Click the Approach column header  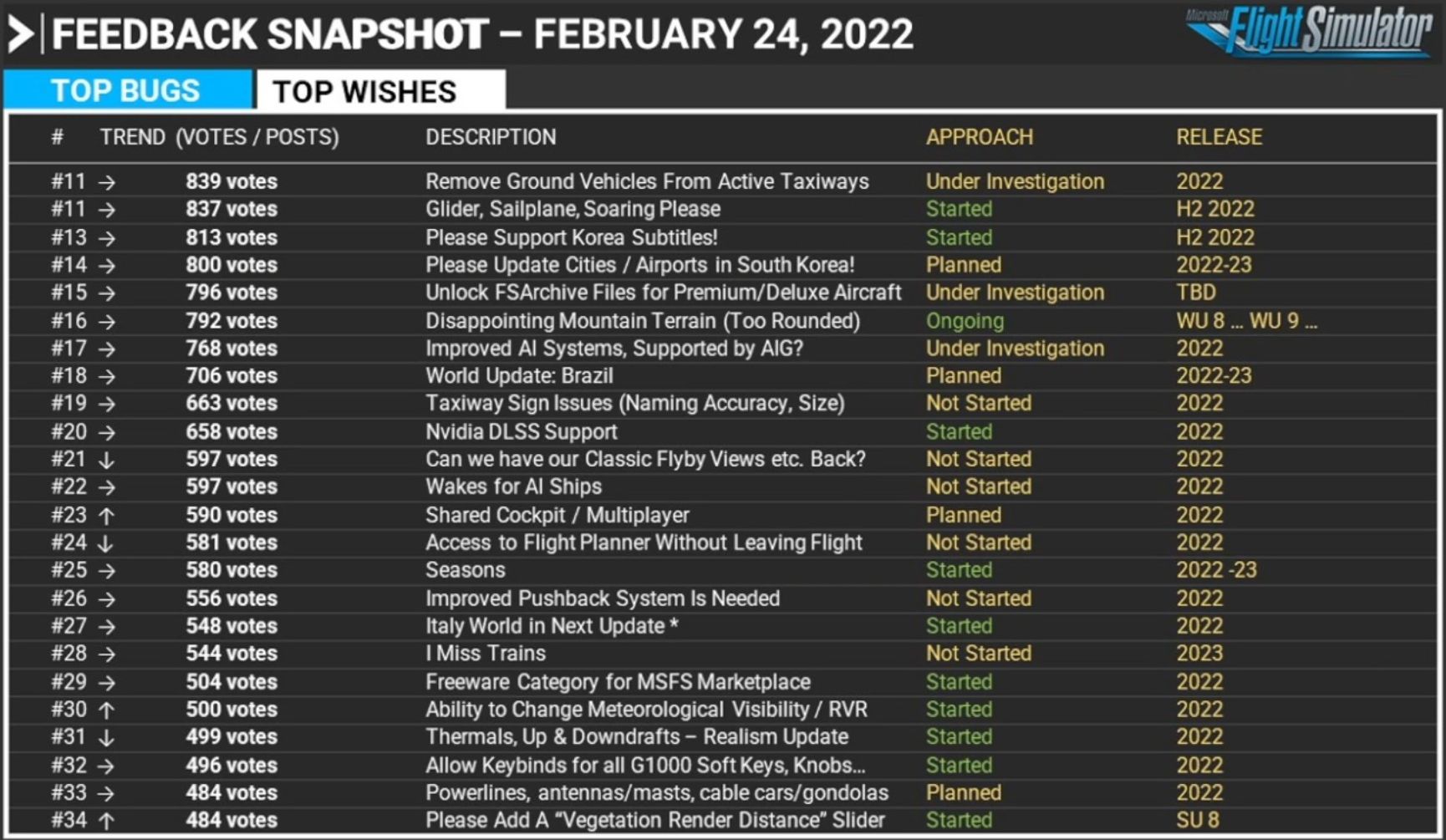(x=979, y=137)
